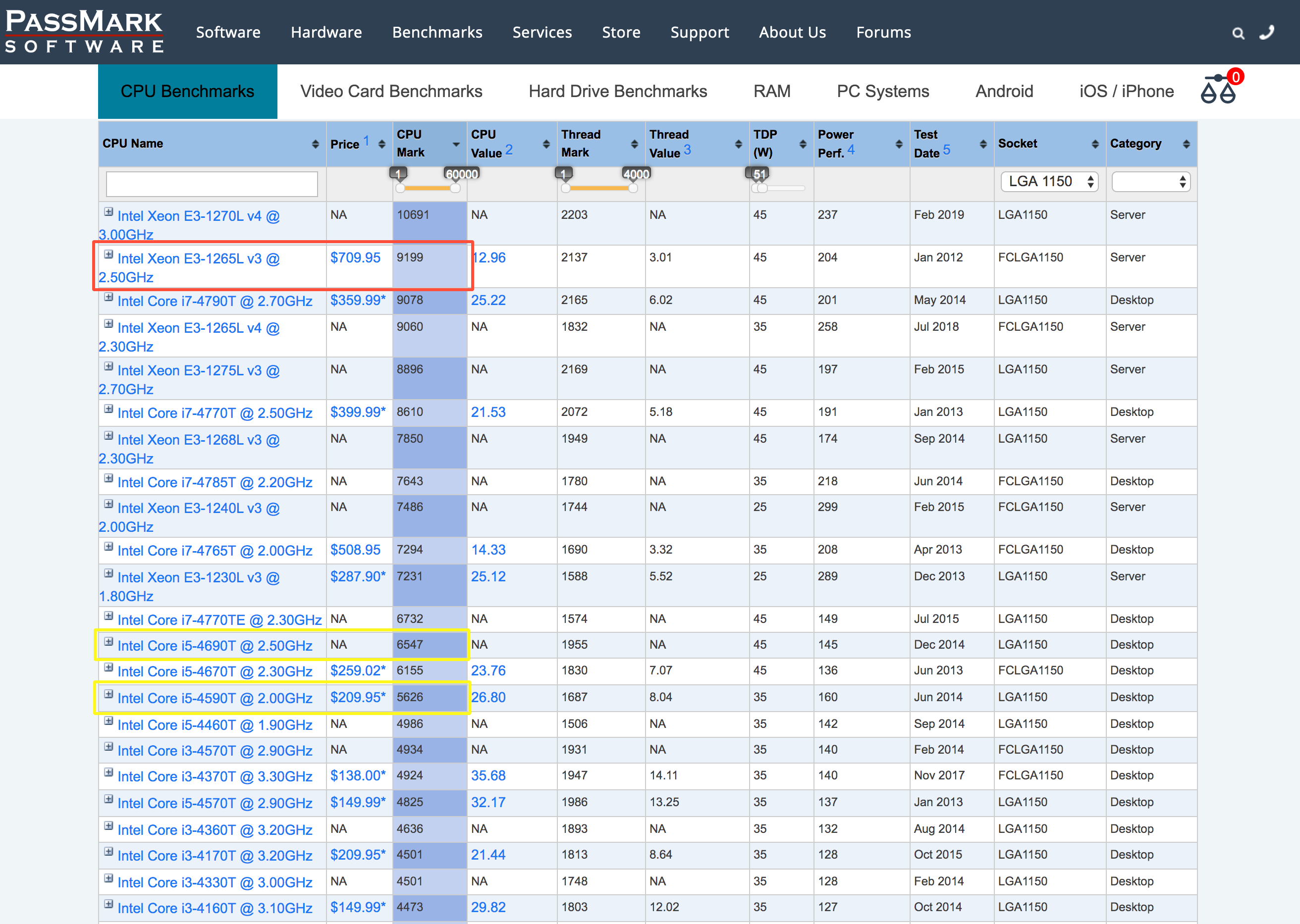Click plus icon beside Intel Core i3-4160T
Screen dimensions: 1300x924
pyautogui.click(x=108, y=904)
